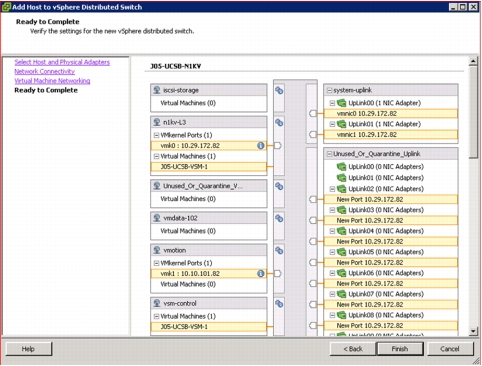
Task: Click the scrollbar up arrow
Action: click(x=473, y=61)
